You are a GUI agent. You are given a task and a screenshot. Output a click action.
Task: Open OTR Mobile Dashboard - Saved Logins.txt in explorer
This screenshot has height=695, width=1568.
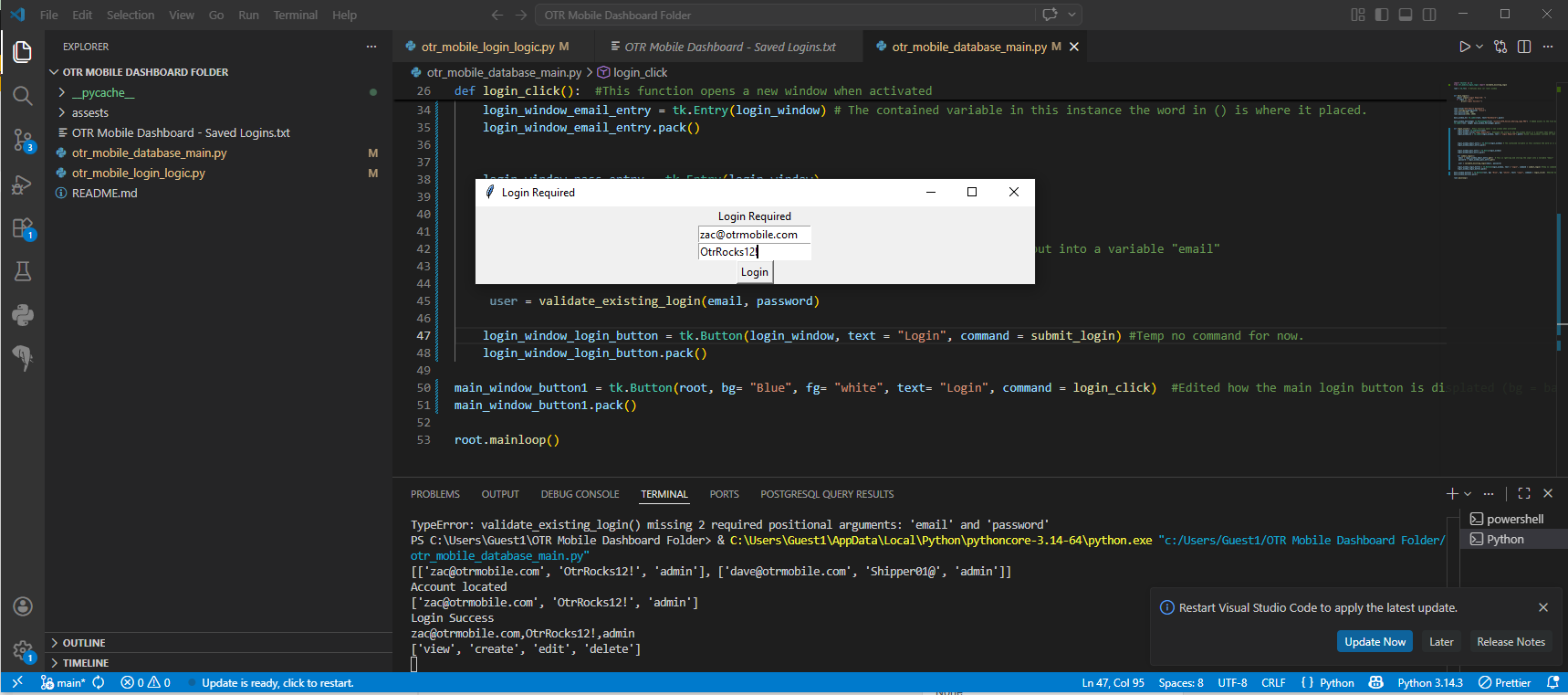pyautogui.click(x=219, y=132)
